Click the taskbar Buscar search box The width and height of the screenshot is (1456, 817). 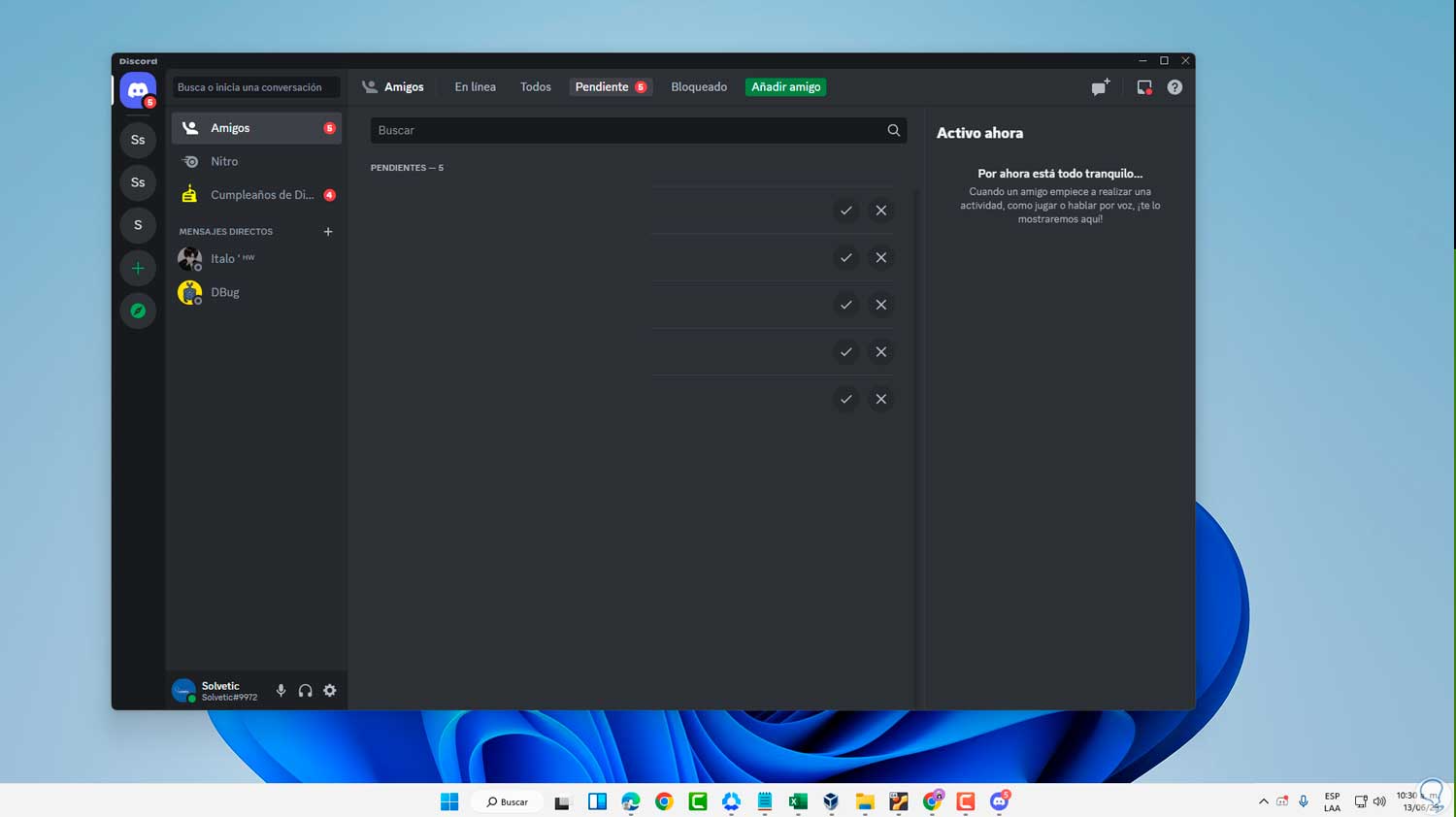[x=508, y=801]
